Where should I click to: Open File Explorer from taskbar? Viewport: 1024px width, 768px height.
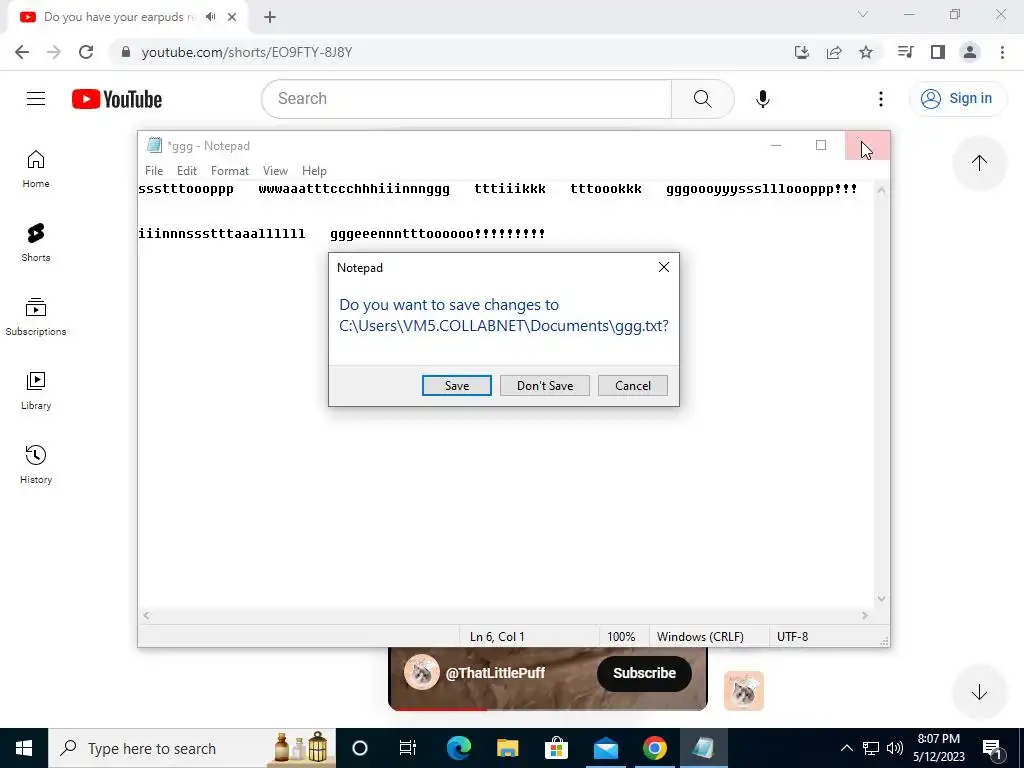point(507,748)
